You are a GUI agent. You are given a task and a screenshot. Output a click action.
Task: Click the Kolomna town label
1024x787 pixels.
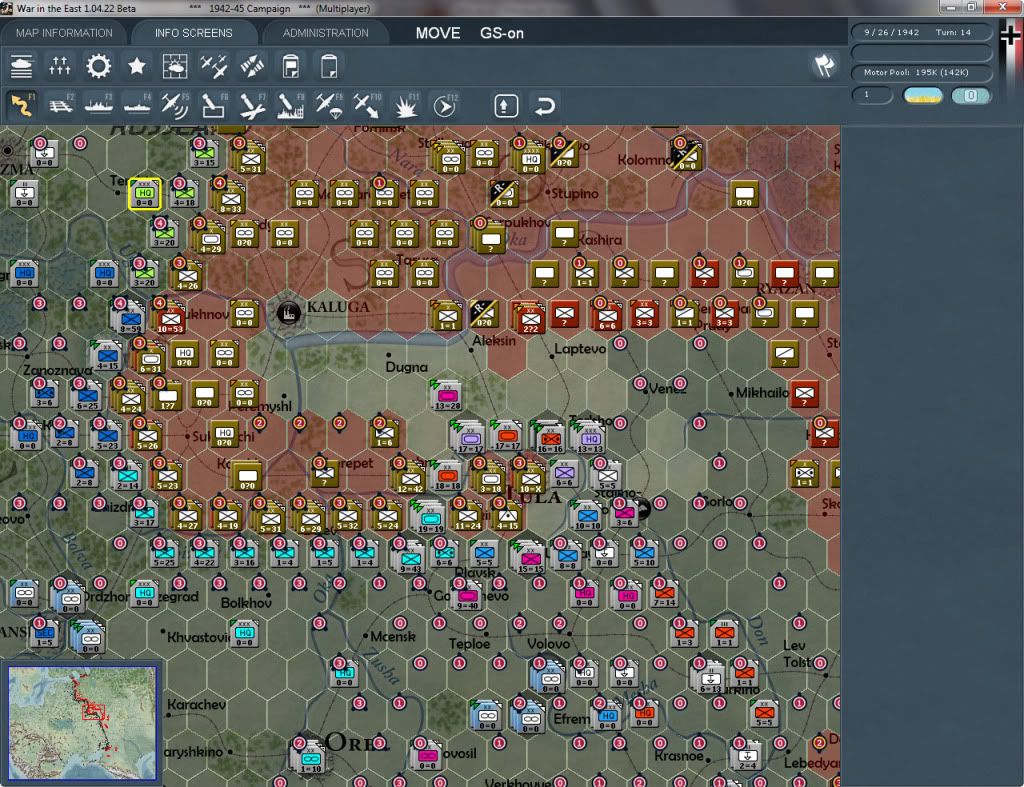[645, 160]
